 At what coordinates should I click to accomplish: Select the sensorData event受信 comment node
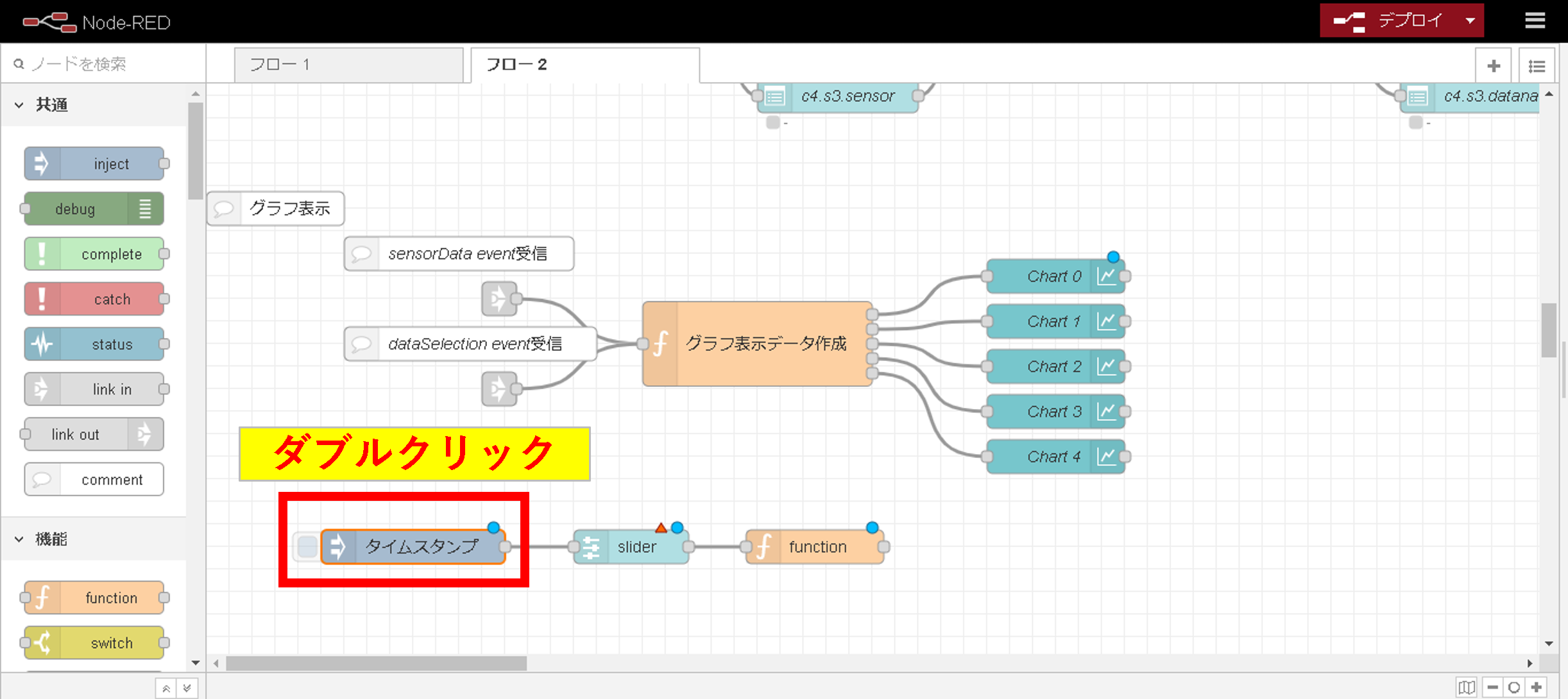[x=459, y=254]
